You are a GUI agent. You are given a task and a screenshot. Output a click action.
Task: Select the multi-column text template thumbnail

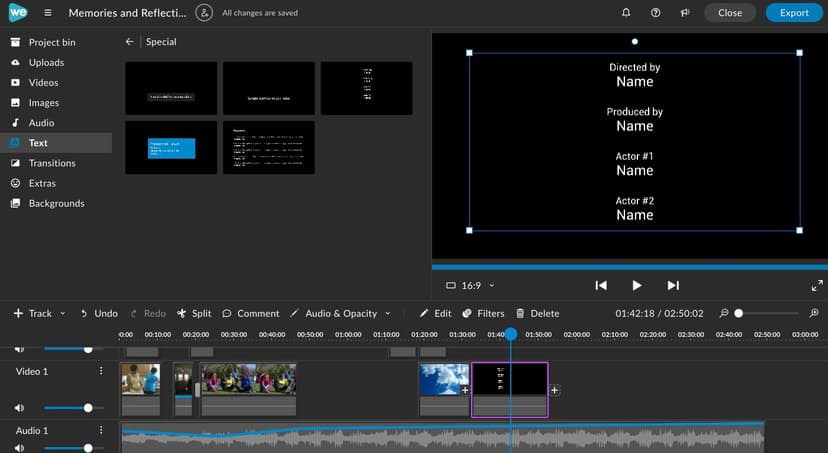pos(269,147)
